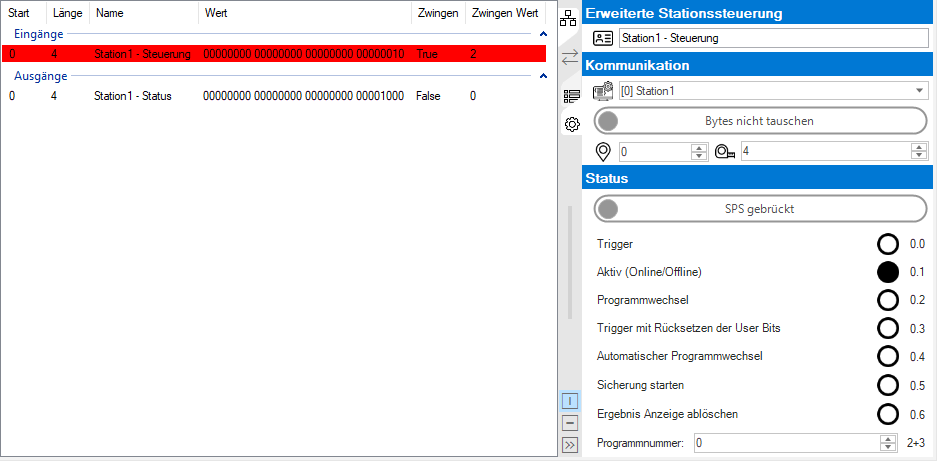This screenshot has width=937, height=461.
Task: Disable the Aktiv (Online/Offline) bit
Action: 887,272
